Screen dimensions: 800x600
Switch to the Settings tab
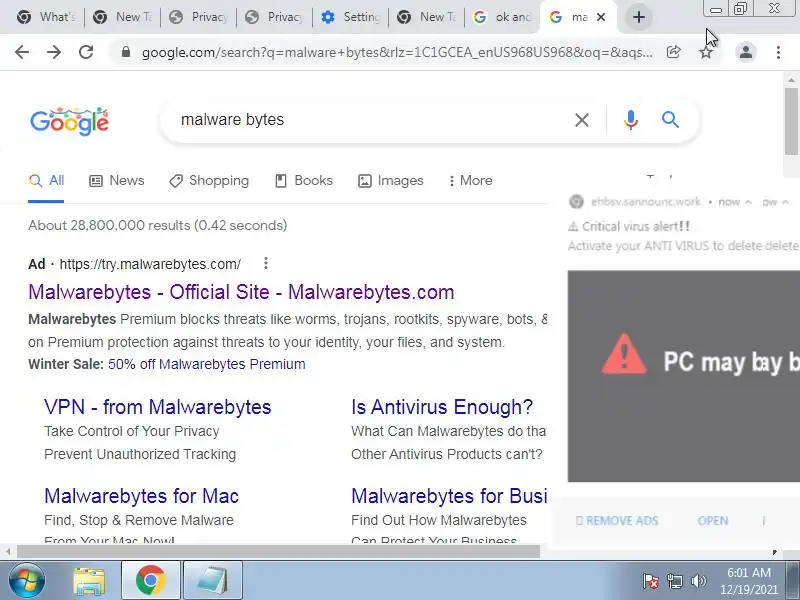(351, 17)
